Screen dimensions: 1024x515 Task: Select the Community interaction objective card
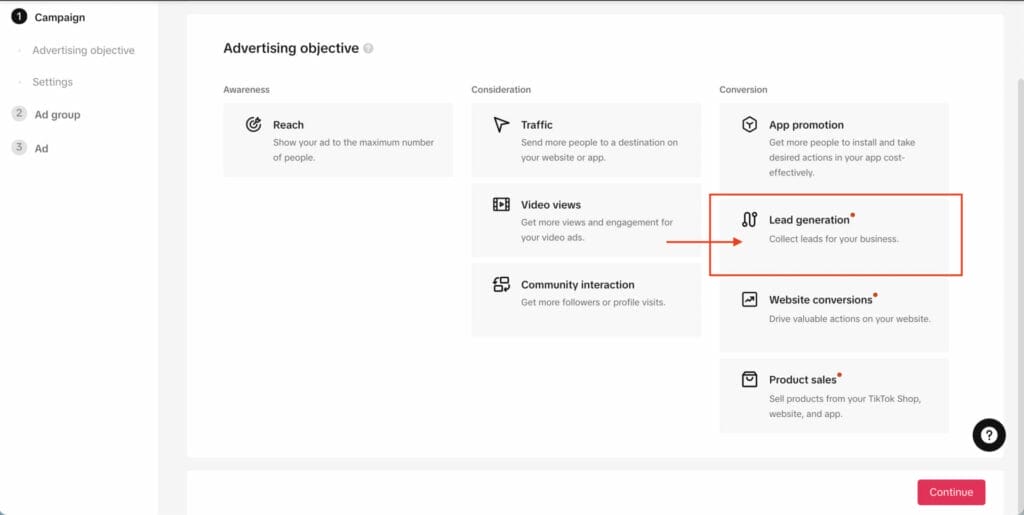point(586,300)
